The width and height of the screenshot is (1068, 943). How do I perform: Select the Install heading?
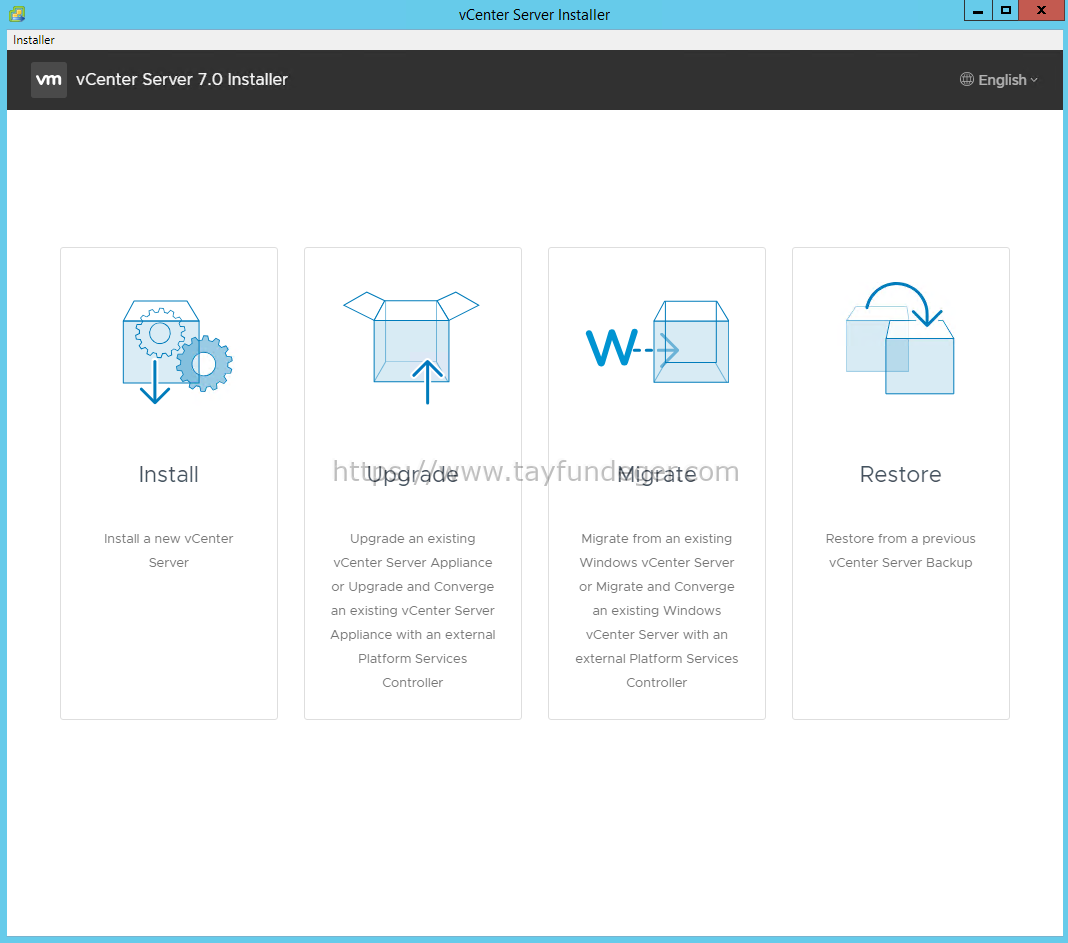coord(168,474)
